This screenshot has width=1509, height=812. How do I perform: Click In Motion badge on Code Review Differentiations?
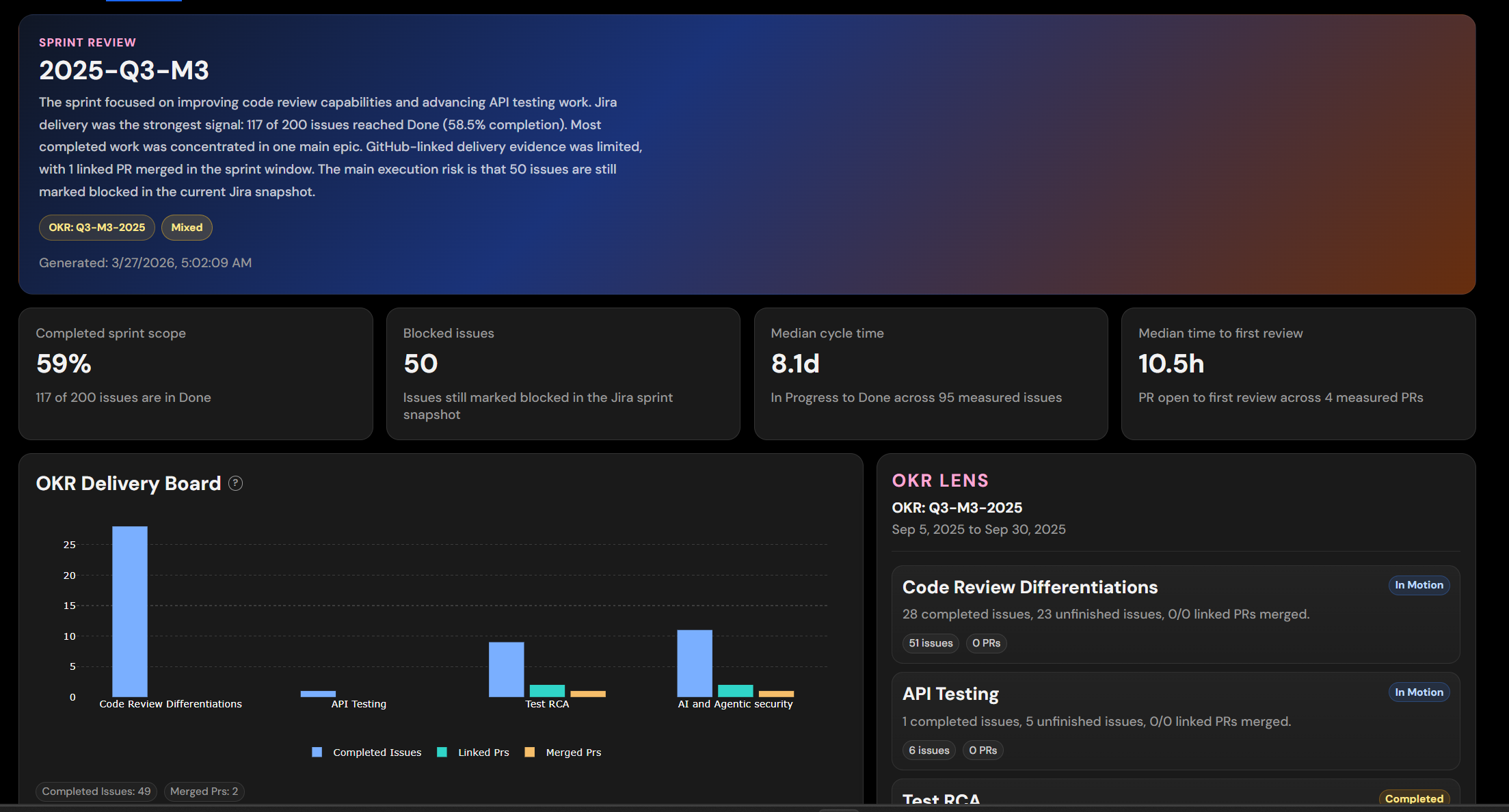(1419, 585)
